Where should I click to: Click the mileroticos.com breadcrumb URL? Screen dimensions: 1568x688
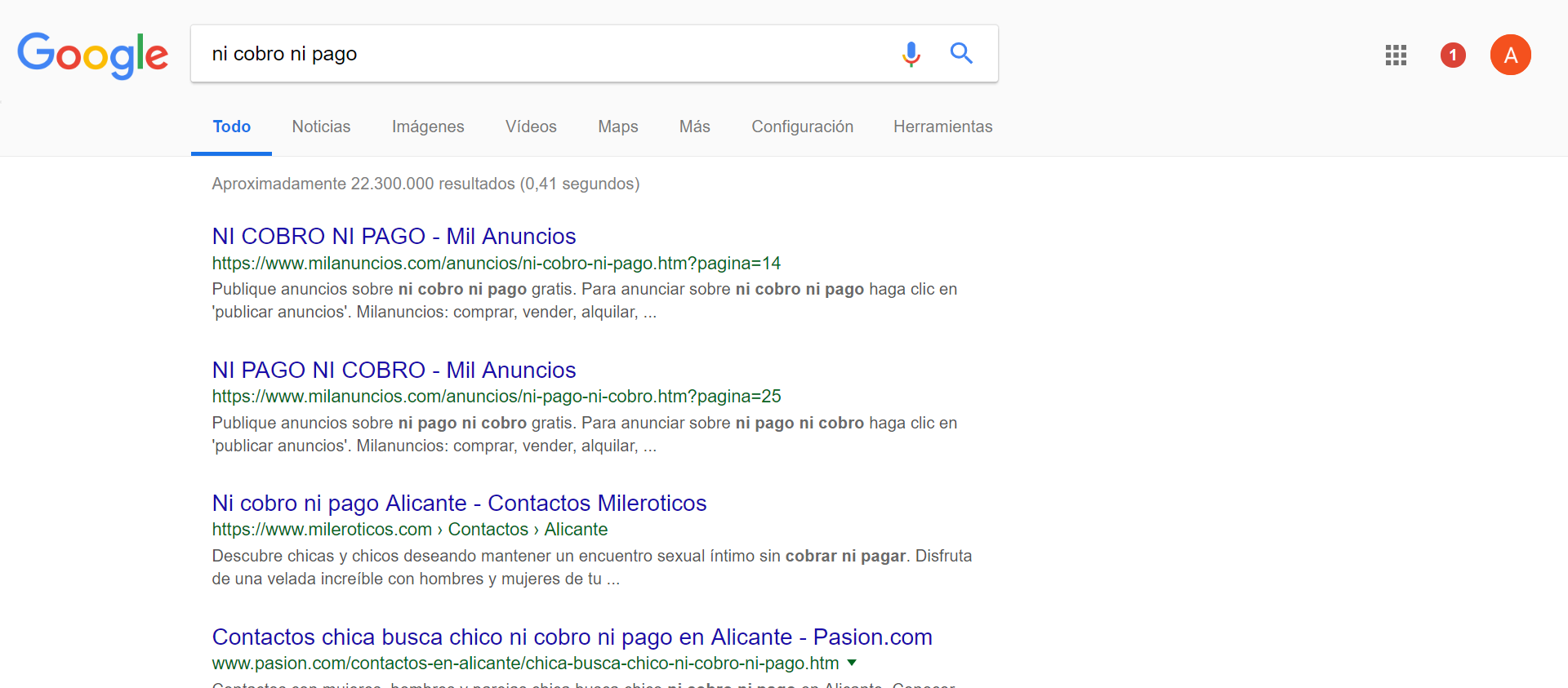410,530
